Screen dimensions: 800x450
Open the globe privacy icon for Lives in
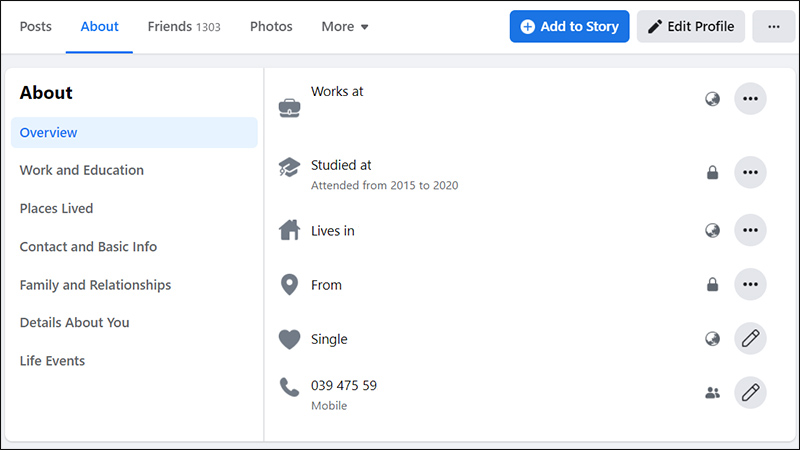[x=712, y=230]
